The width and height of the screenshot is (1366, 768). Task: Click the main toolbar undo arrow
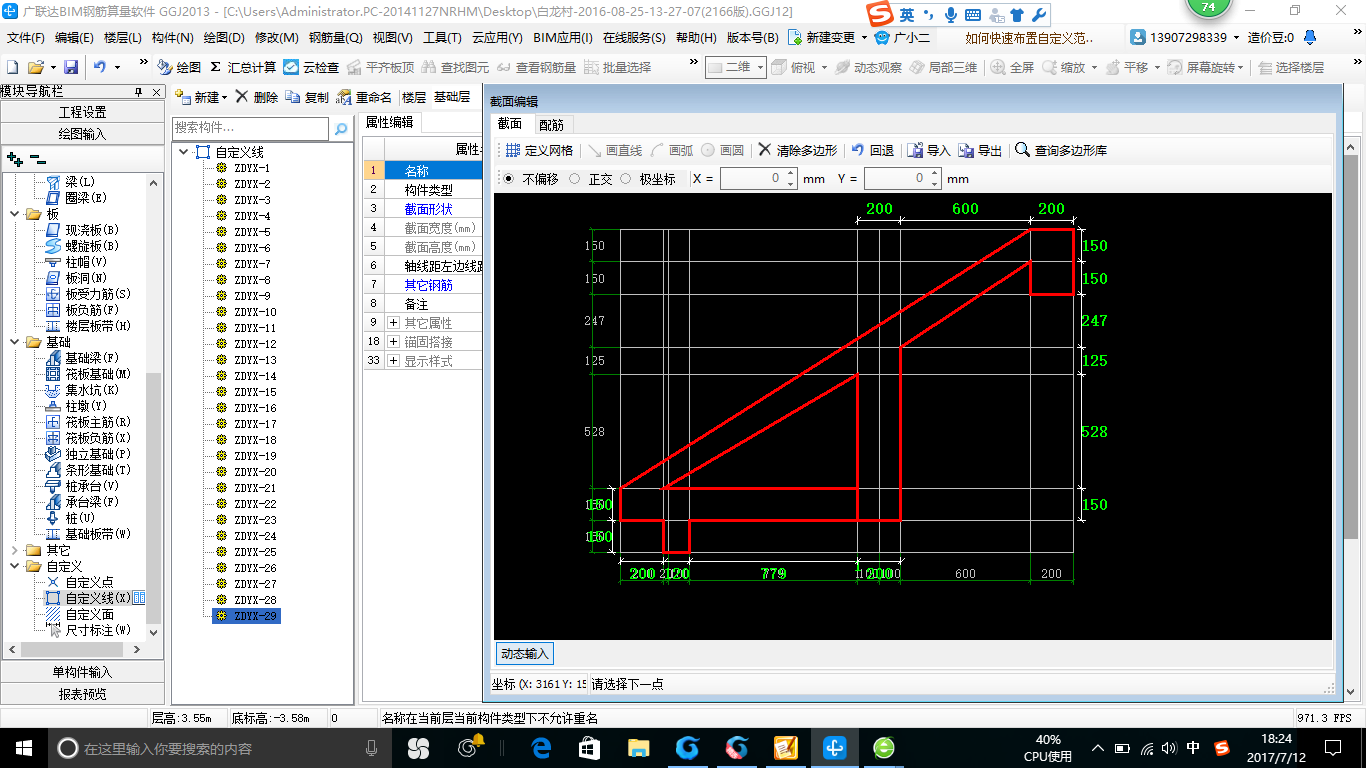(100, 67)
